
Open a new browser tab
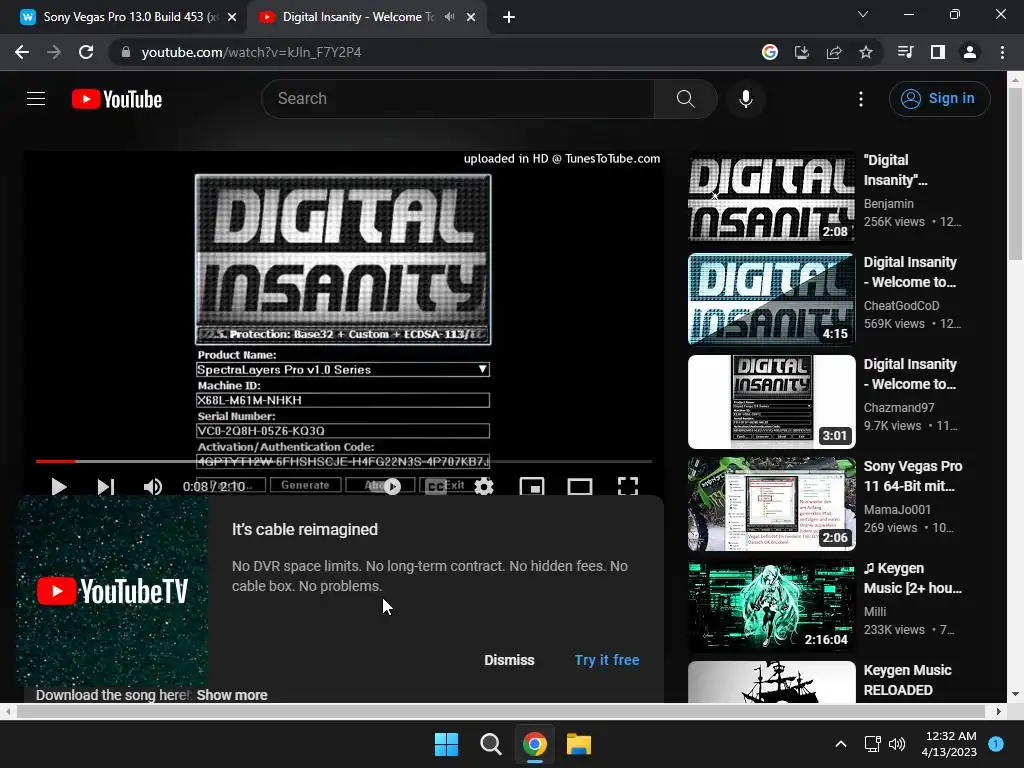[509, 17]
